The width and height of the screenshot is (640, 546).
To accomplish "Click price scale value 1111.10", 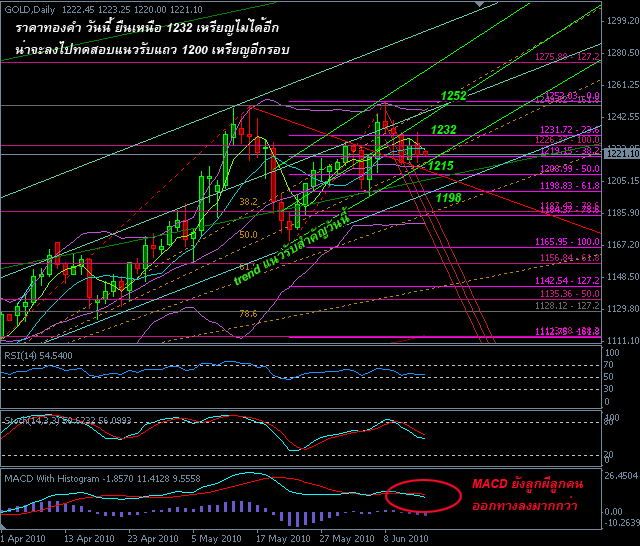I will [623, 340].
